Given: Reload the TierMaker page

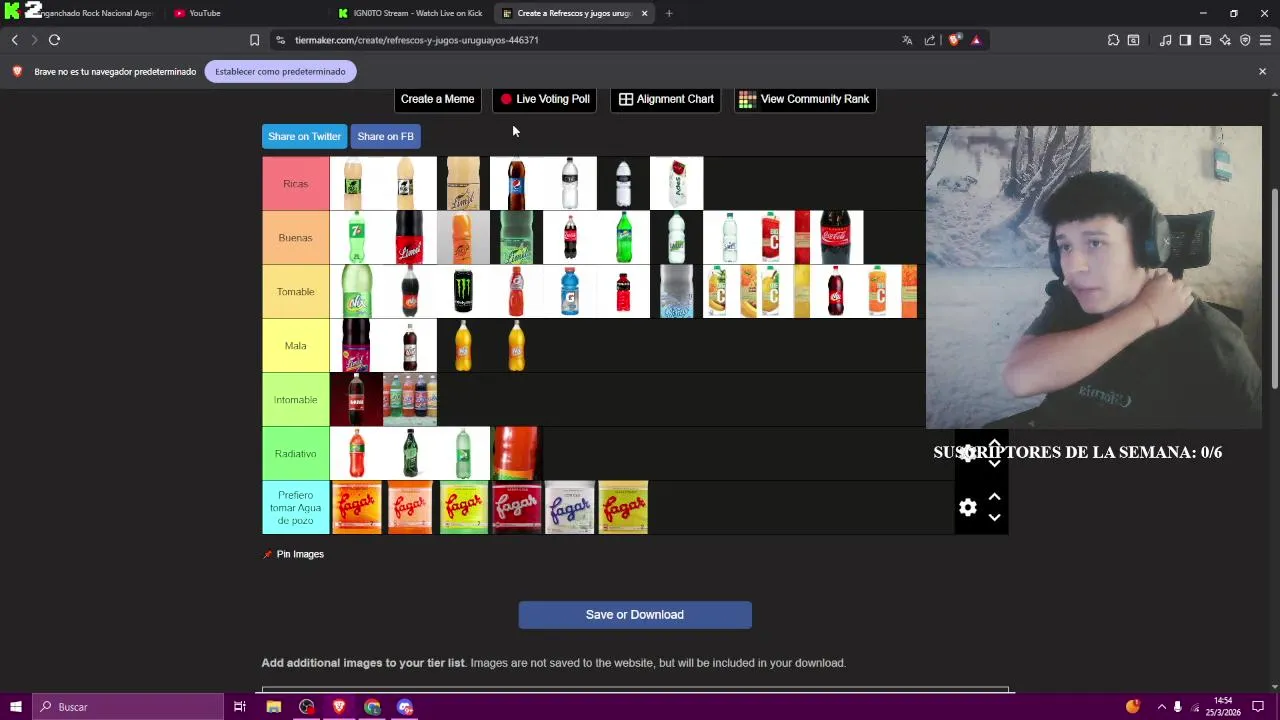Looking at the screenshot, I should point(54,40).
